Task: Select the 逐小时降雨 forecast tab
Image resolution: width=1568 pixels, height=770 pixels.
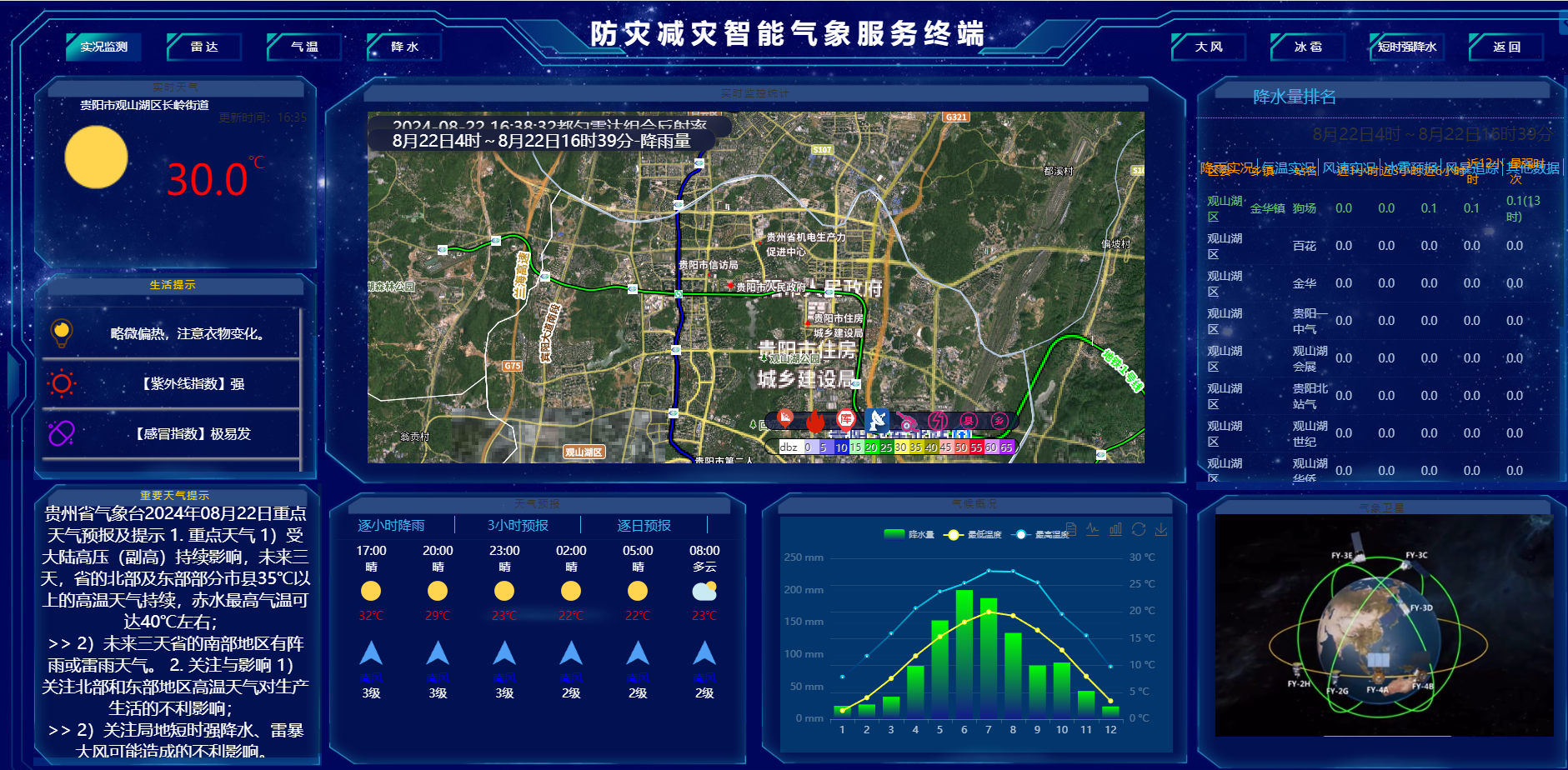Action: point(392,525)
